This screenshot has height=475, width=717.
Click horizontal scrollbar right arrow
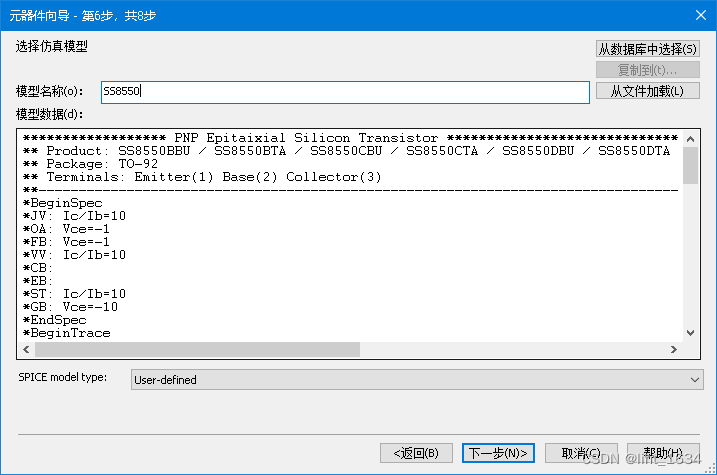pyautogui.click(x=674, y=349)
